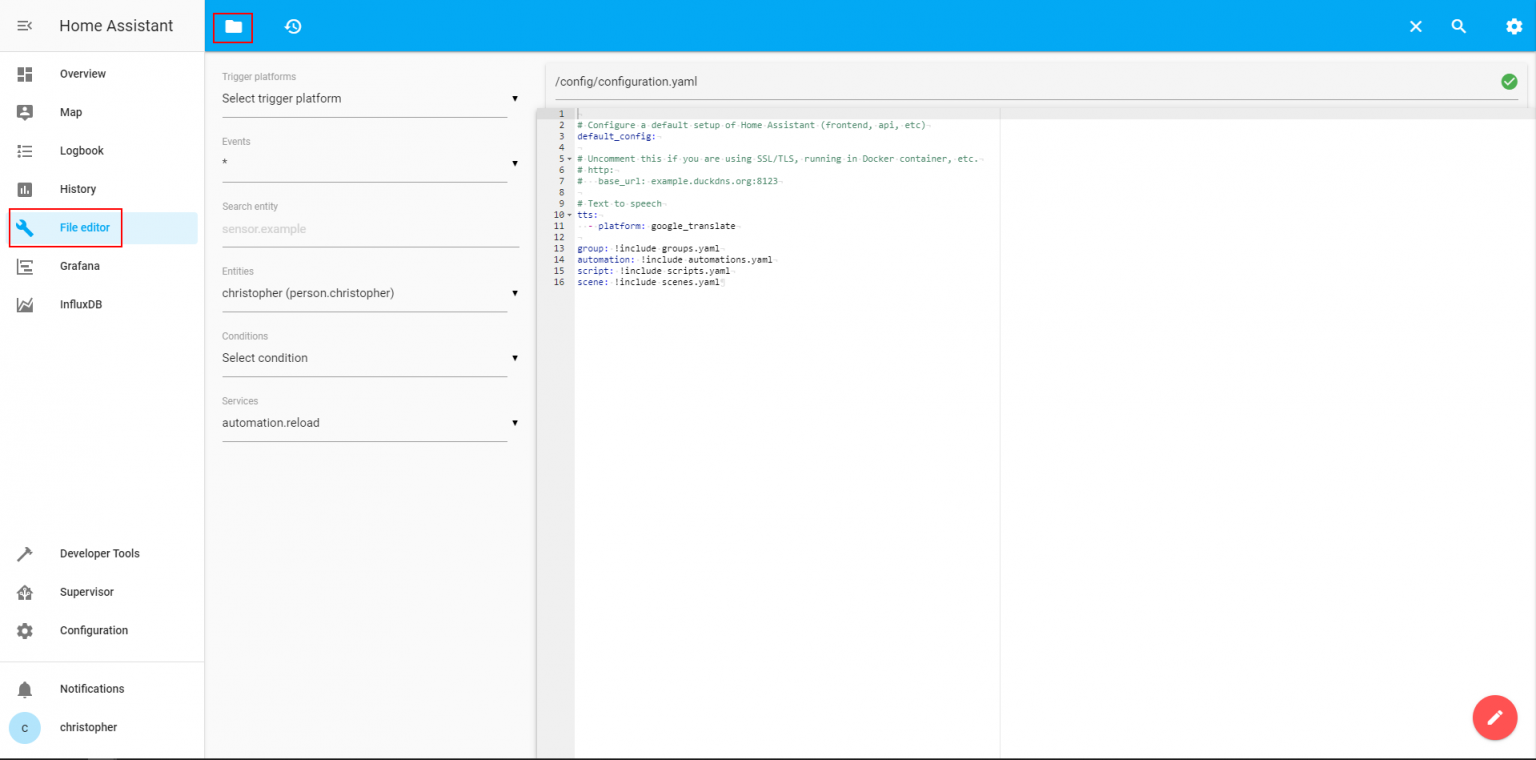Collapse the navigation sidebar
The width and height of the screenshot is (1536, 760).
[25, 26]
